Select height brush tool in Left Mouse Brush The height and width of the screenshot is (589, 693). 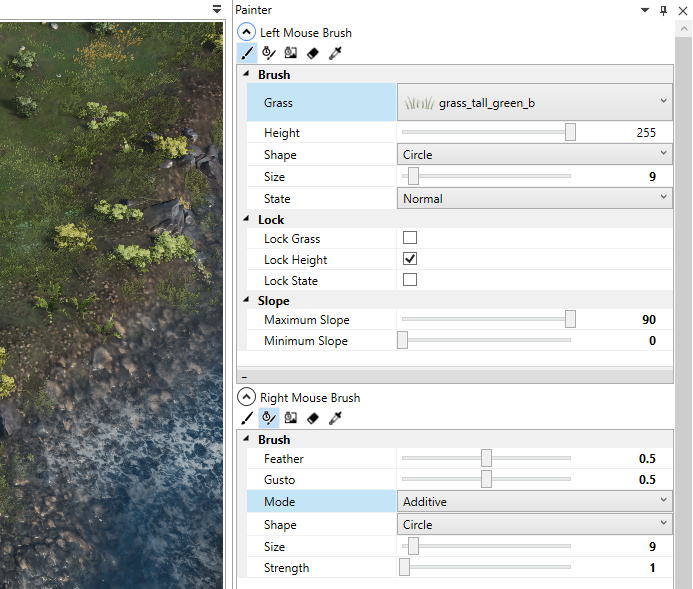point(269,53)
